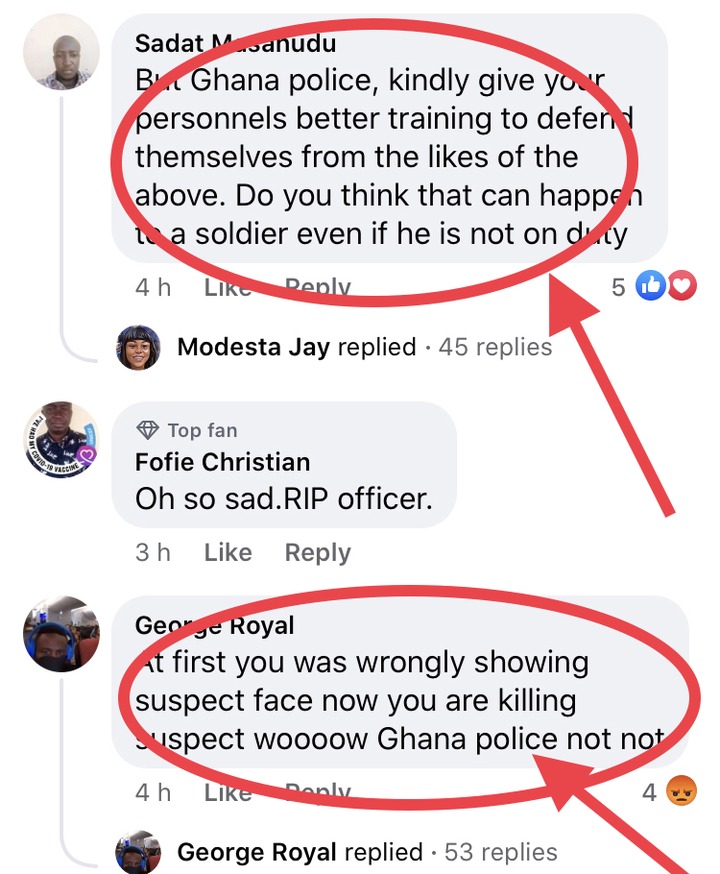Image resolution: width=720 pixels, height=874 pixels.
Task: Click the red heart reaction icon
Action: 681,285
